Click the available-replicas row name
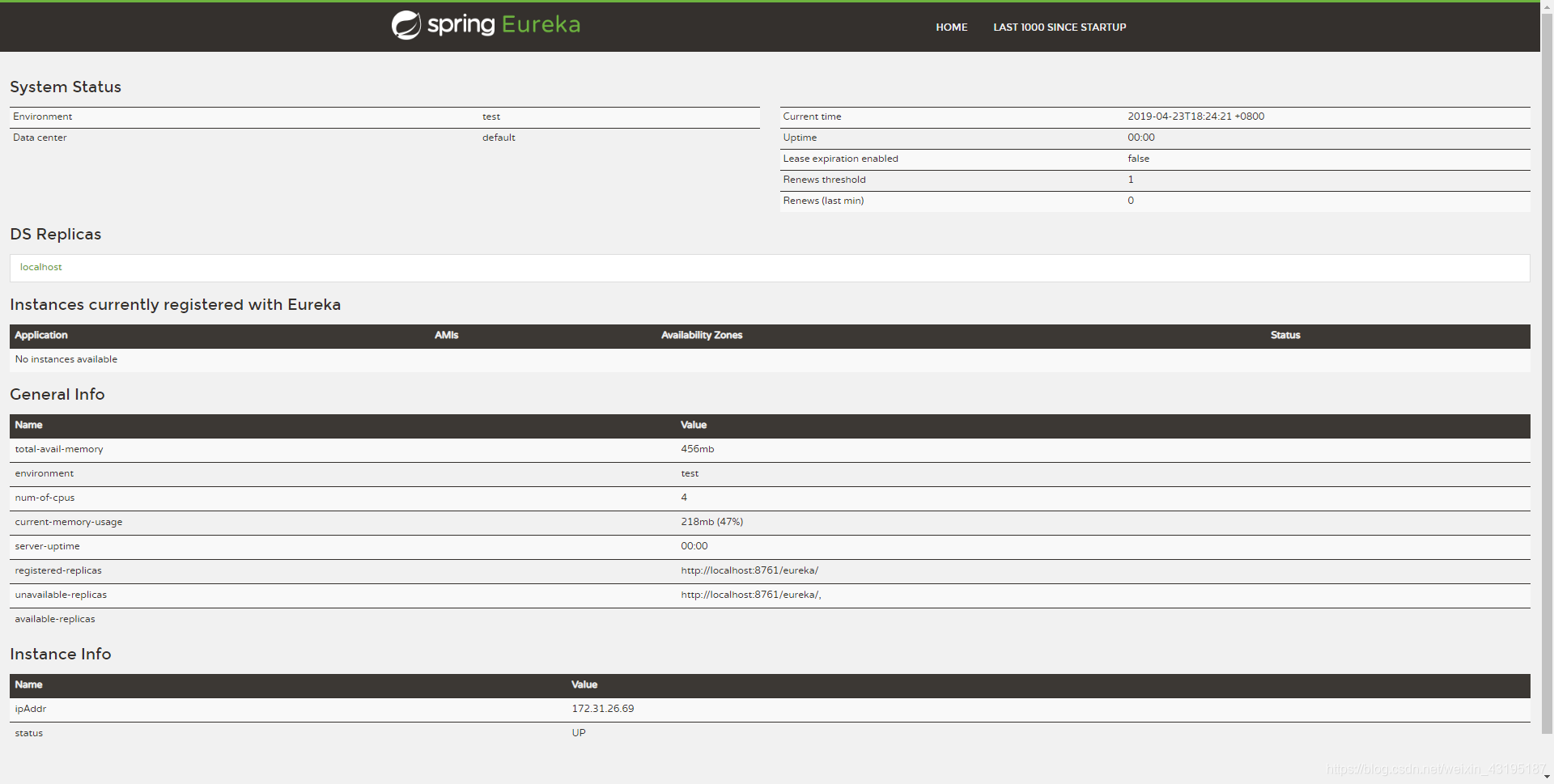 pos(55,619)
